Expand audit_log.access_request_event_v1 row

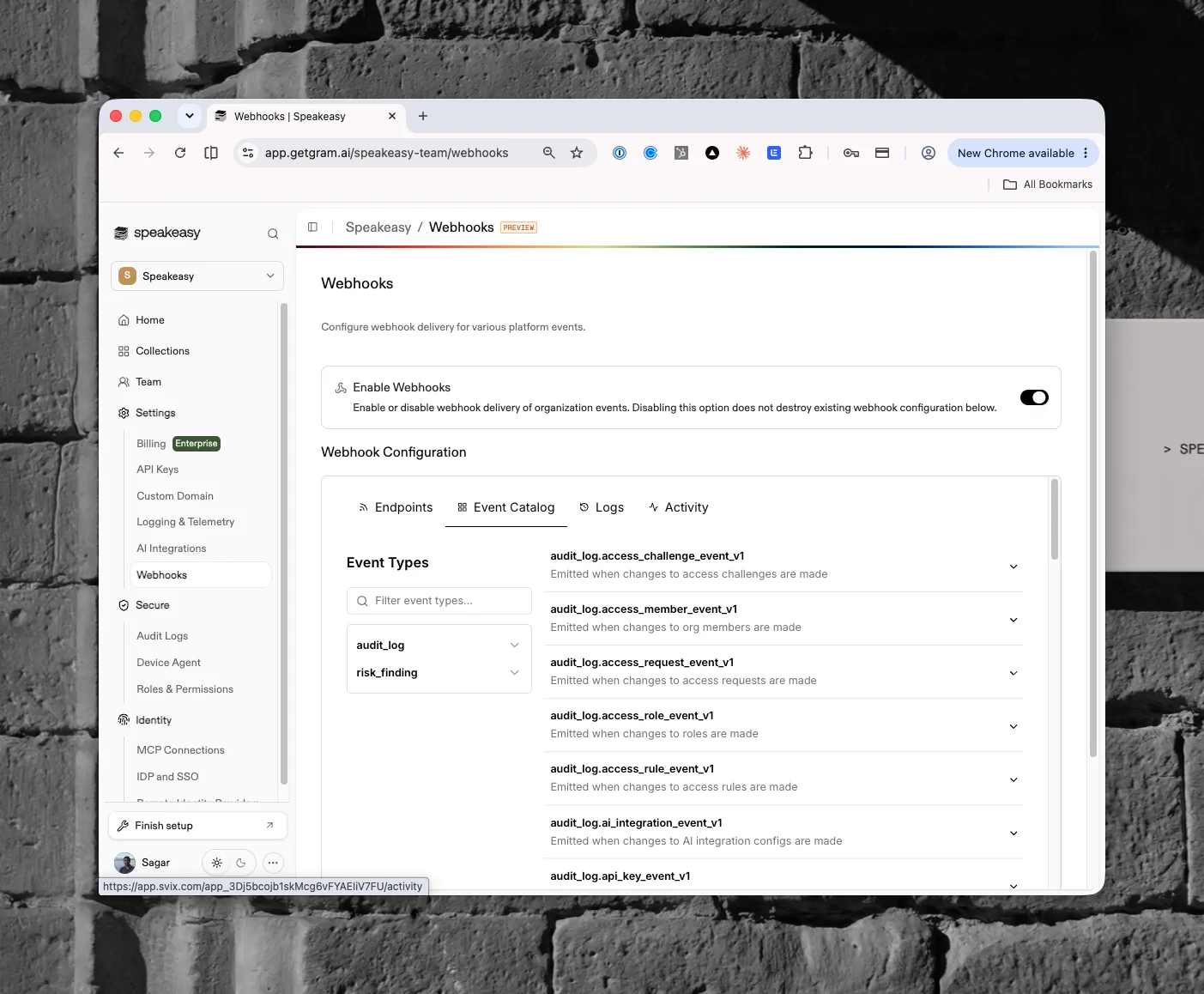coord(783,671)
